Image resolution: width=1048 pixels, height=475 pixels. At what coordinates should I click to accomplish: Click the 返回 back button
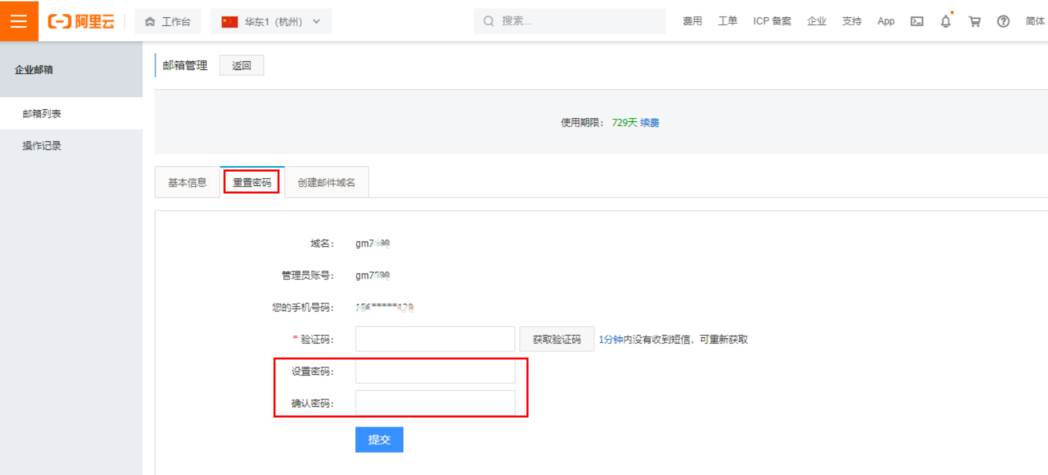[242, 66]
